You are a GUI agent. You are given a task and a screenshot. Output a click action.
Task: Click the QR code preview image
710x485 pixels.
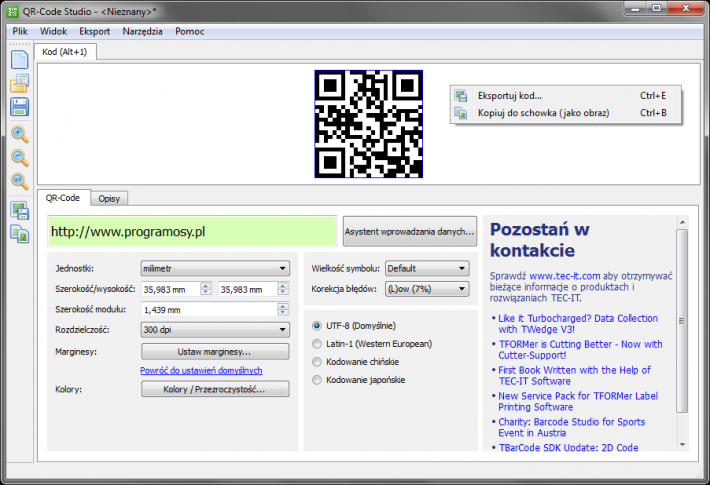[369, 124]
